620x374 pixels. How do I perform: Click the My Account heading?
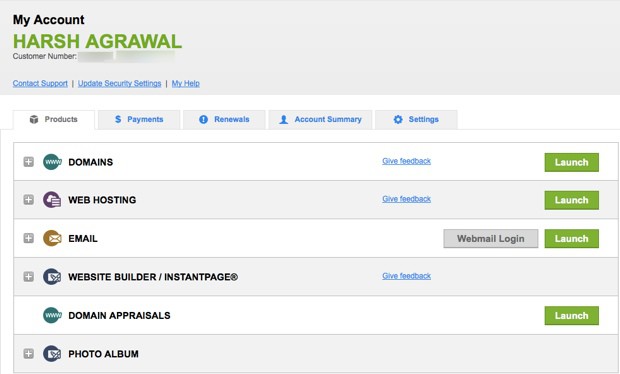point(48,20)
